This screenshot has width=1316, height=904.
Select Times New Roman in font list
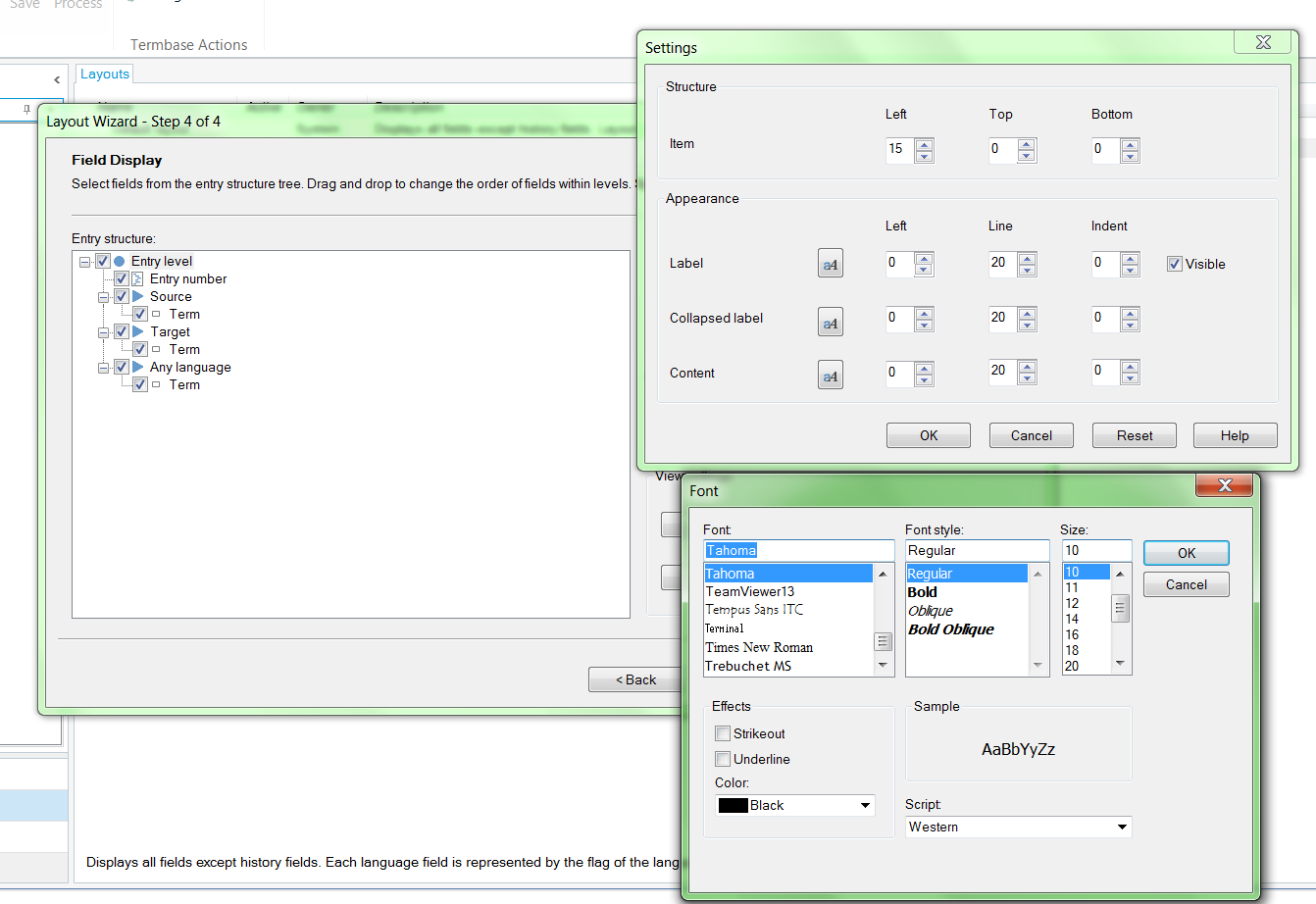[759, 647]
